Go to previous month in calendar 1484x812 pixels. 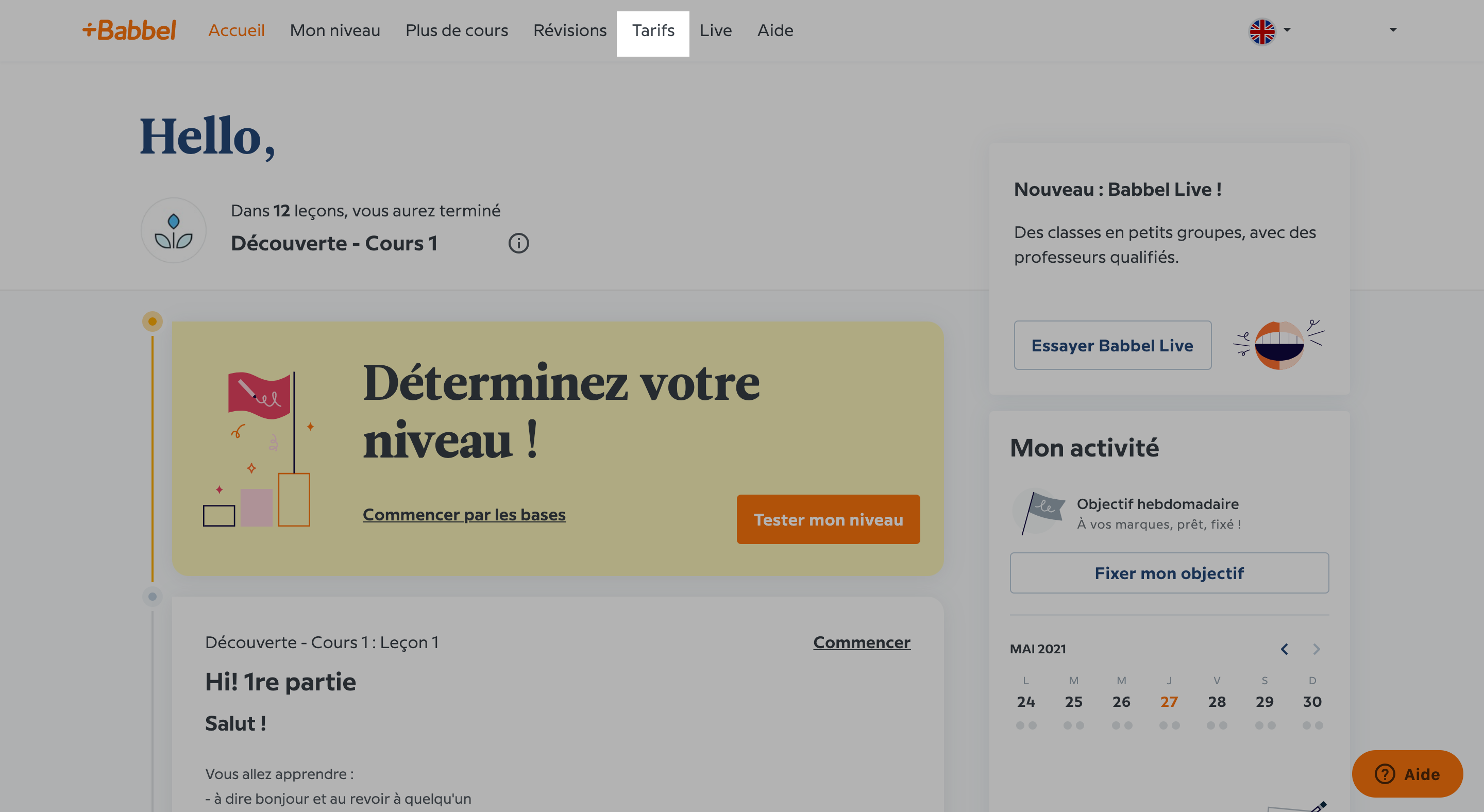pos(1284,649)
